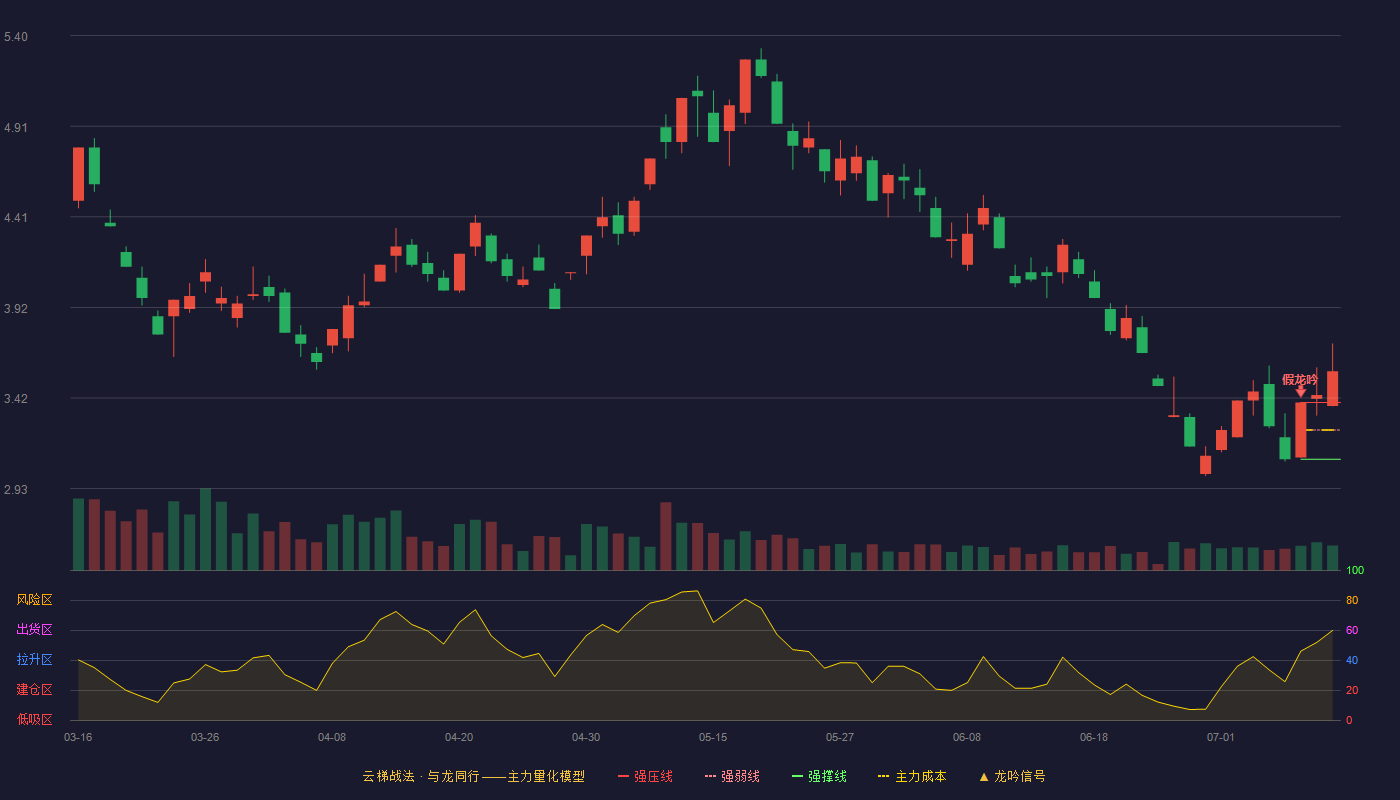
Task: Click the 07-01 date axis marker
Action: pos(1221,737)
